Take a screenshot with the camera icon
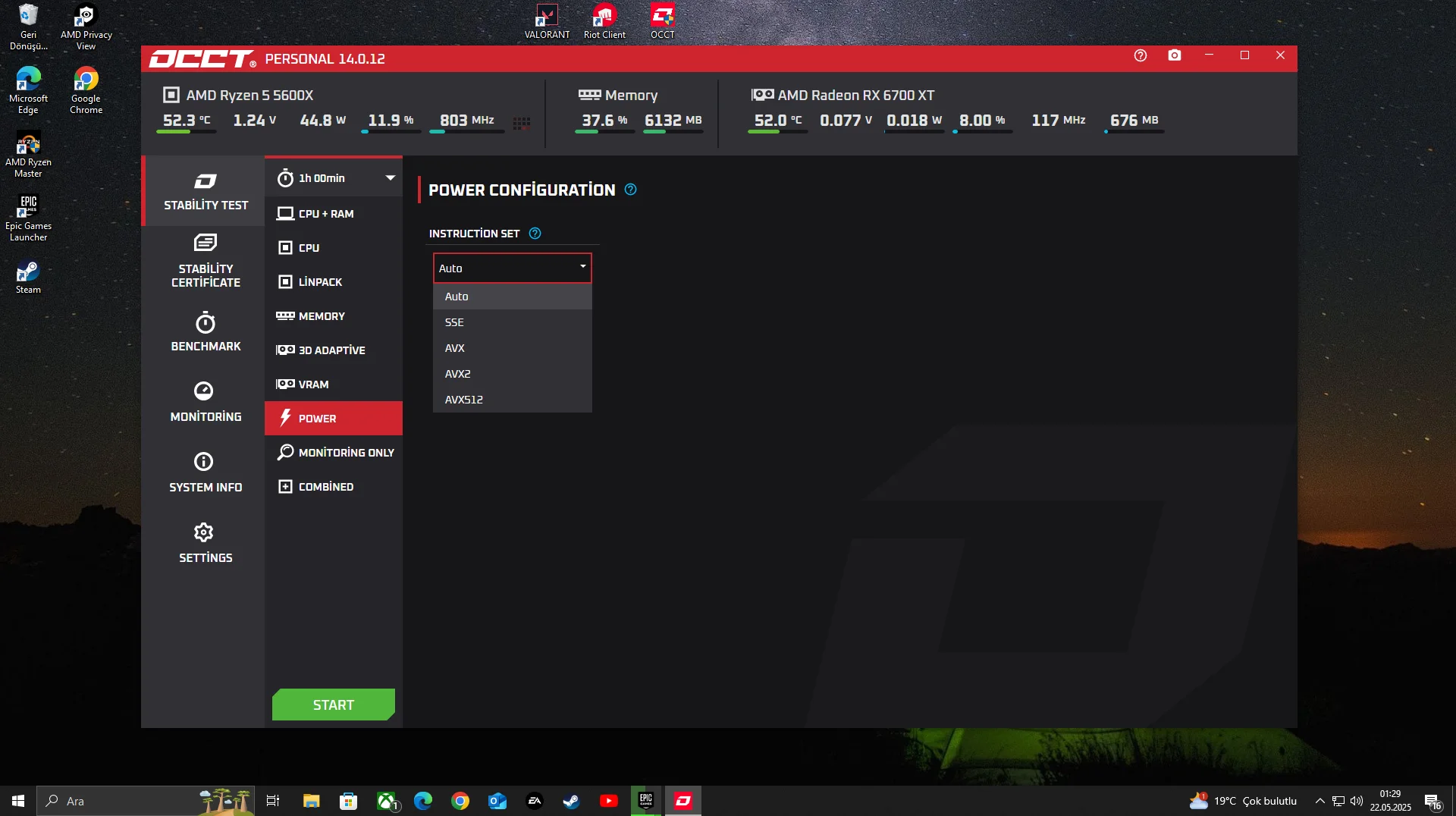The image size is (1456, 816). tap(1175, 55)
